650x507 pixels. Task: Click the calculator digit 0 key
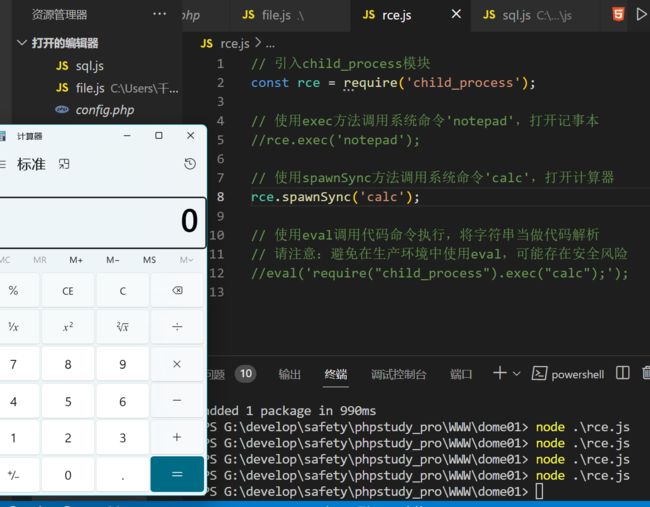pos(68,474)
